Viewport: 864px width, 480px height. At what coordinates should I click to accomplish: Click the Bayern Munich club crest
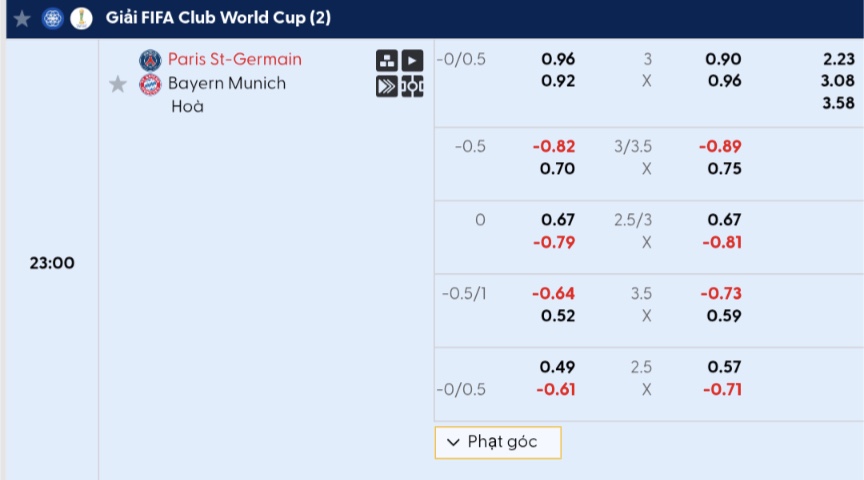[150, 84]
